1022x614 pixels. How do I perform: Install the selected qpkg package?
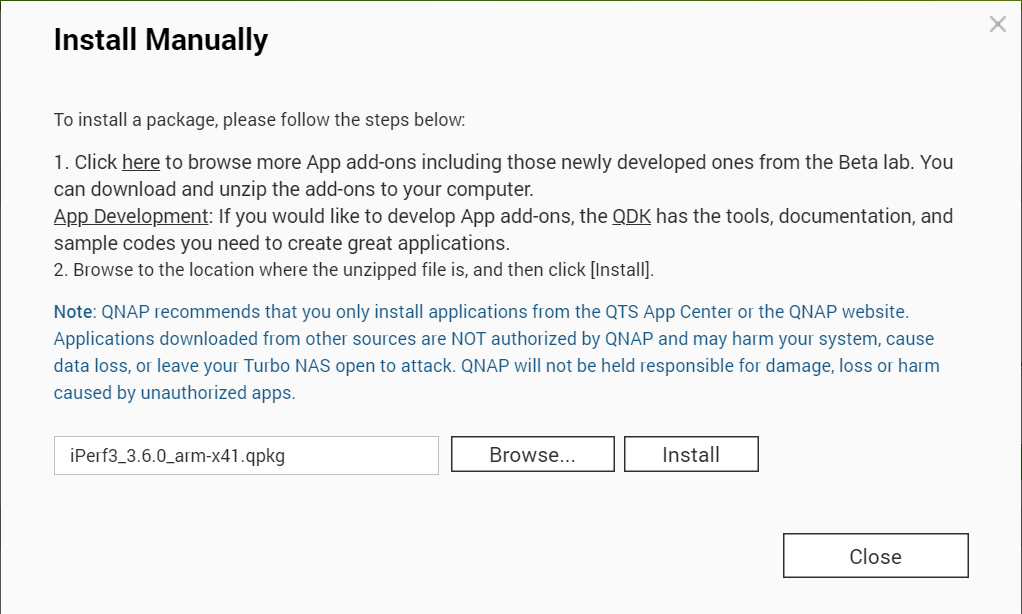[x=691, y=454]
